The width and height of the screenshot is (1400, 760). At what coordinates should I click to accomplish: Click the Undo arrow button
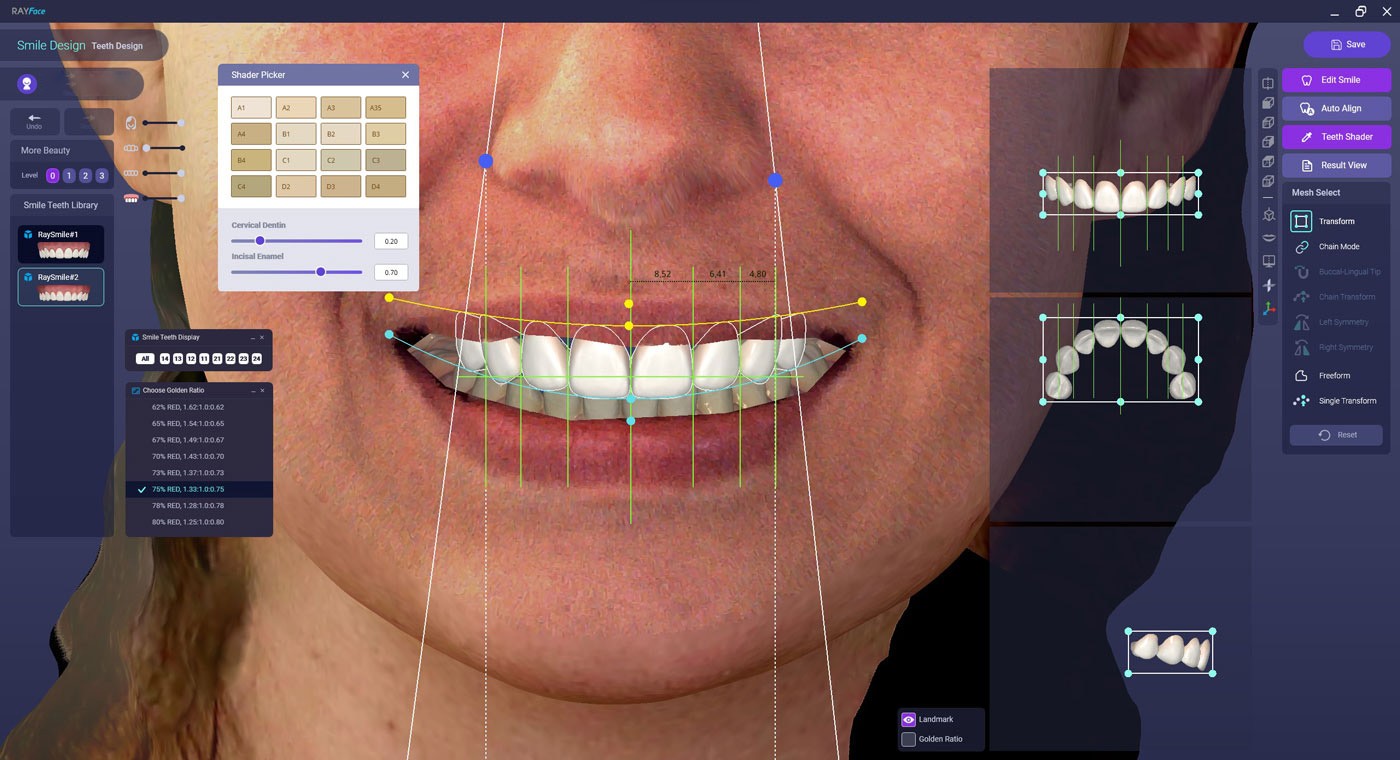(34, 122)
